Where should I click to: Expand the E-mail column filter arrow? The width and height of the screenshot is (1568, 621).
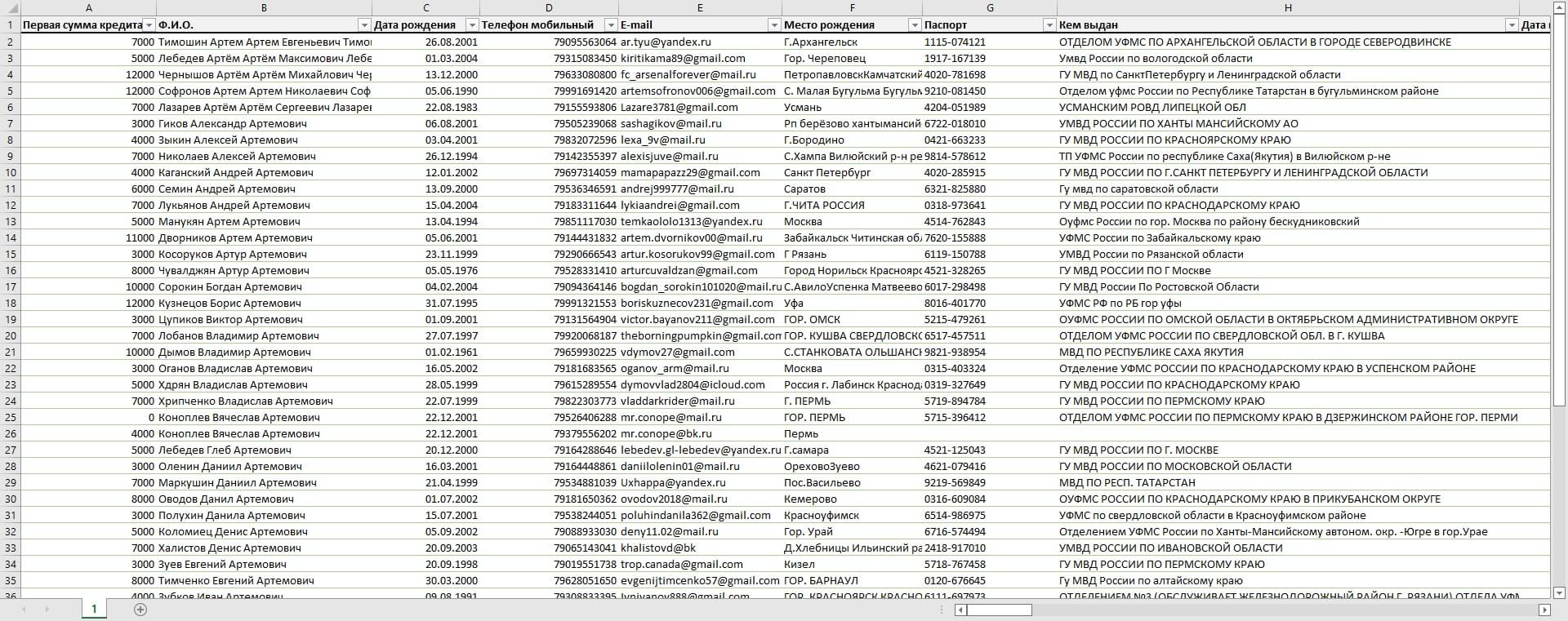(x=774, y=25)
